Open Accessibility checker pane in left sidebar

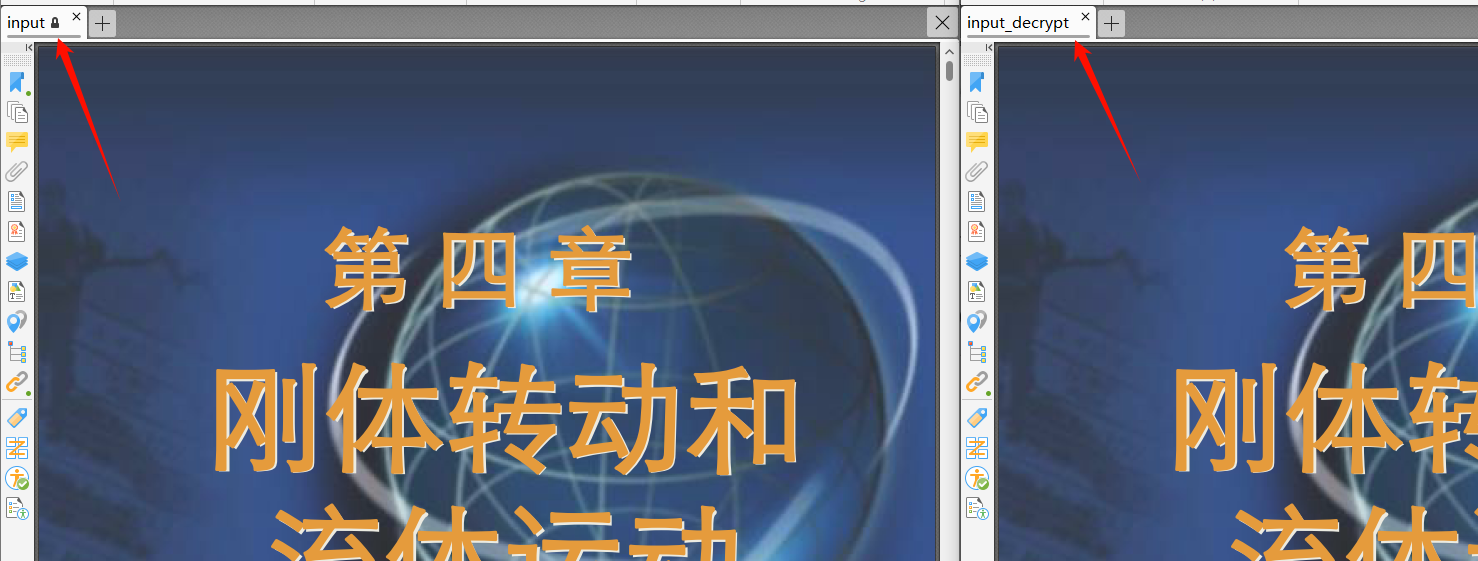coord(16,479)
